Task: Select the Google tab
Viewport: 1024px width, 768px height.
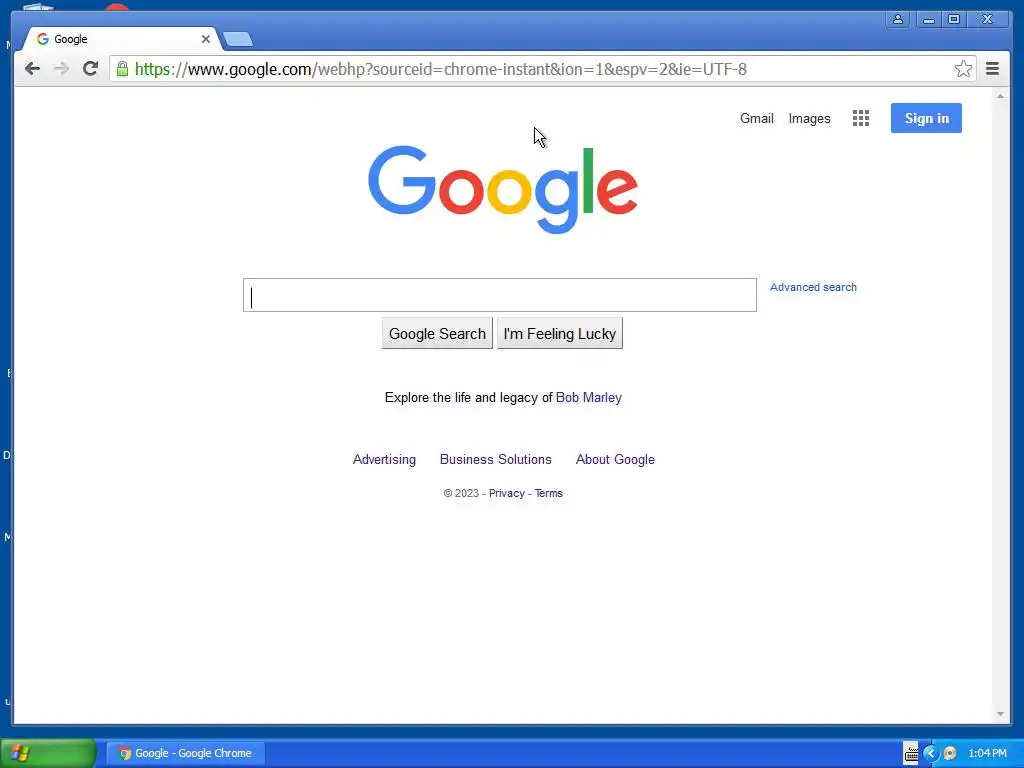Action: tap(120, 39)
